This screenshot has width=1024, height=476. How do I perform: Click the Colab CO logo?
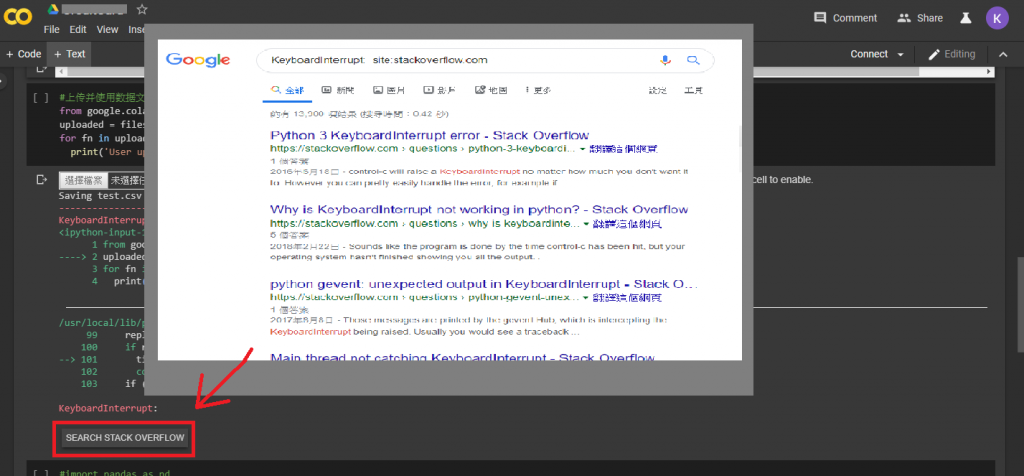(x=18, y=18)
